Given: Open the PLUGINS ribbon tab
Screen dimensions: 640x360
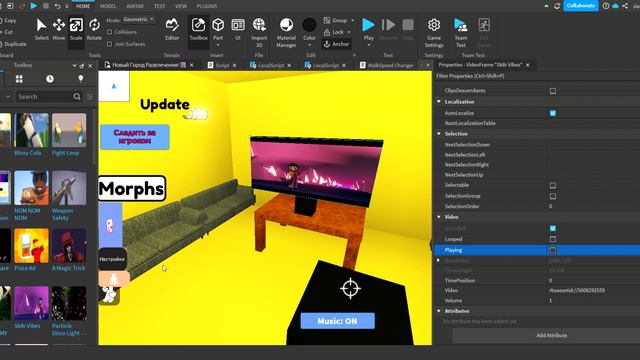Looking at the screenshot, I should tap(207, 6).
